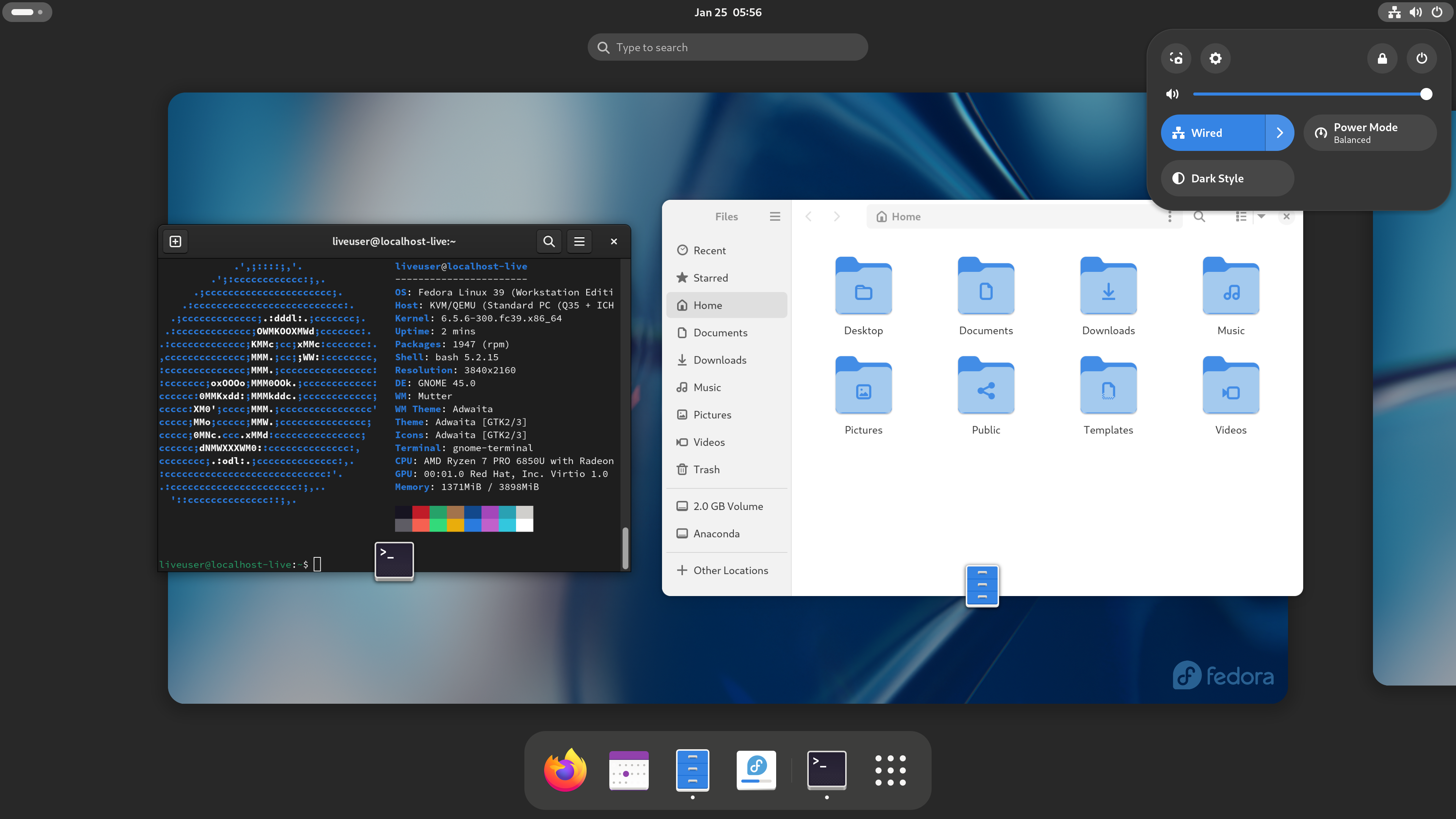This screenshot has width=1456, height=819.
Task: Open Files manager sidebar Recent section
Action: click(x=710, y=250)
